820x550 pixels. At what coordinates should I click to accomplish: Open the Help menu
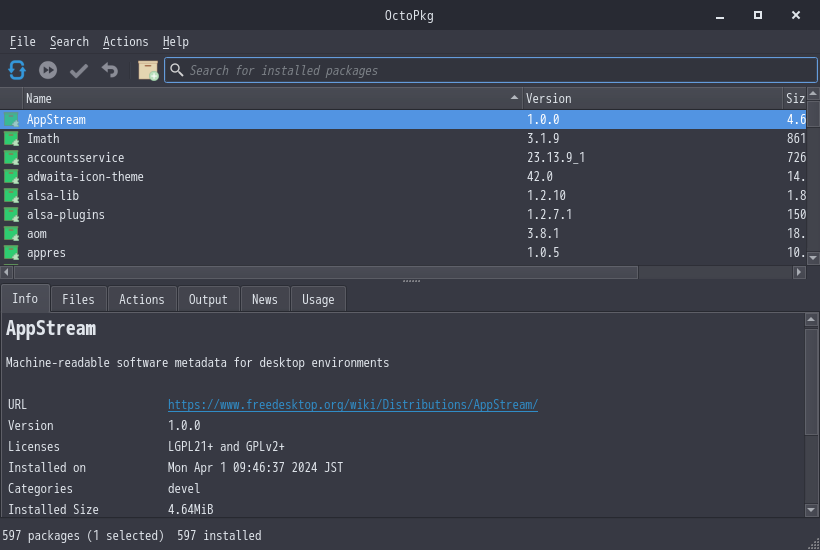click(x=175, y=42)
